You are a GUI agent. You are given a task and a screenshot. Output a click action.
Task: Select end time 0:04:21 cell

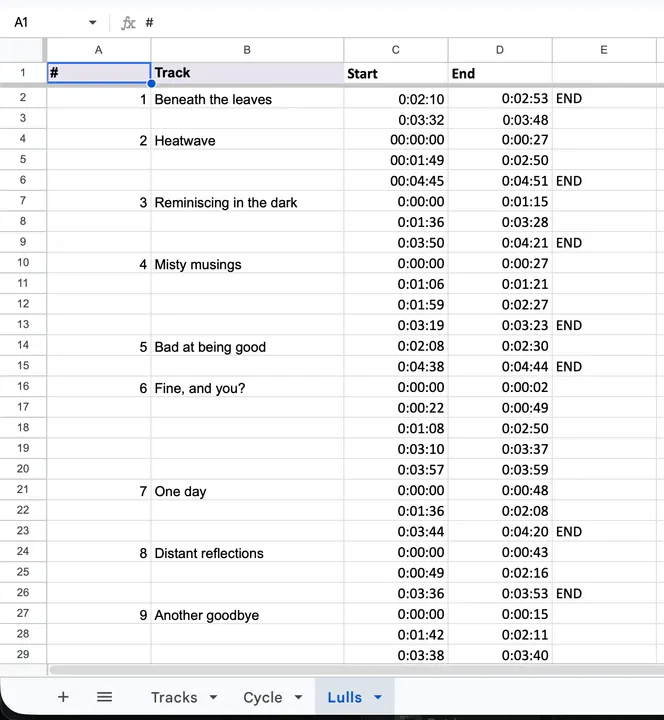500,243
